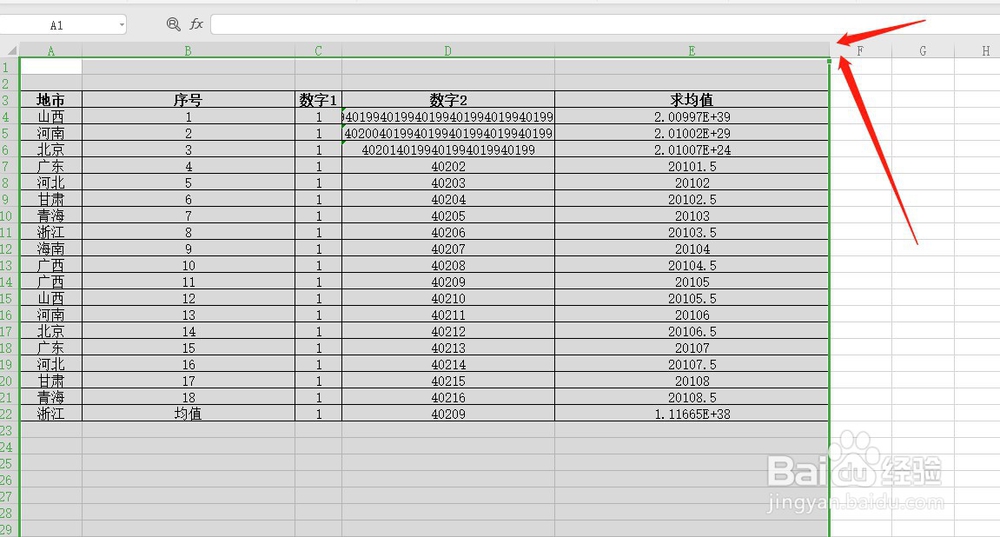Click the header cell 序号
The image size is (1000, 537).
coord(188,100)
